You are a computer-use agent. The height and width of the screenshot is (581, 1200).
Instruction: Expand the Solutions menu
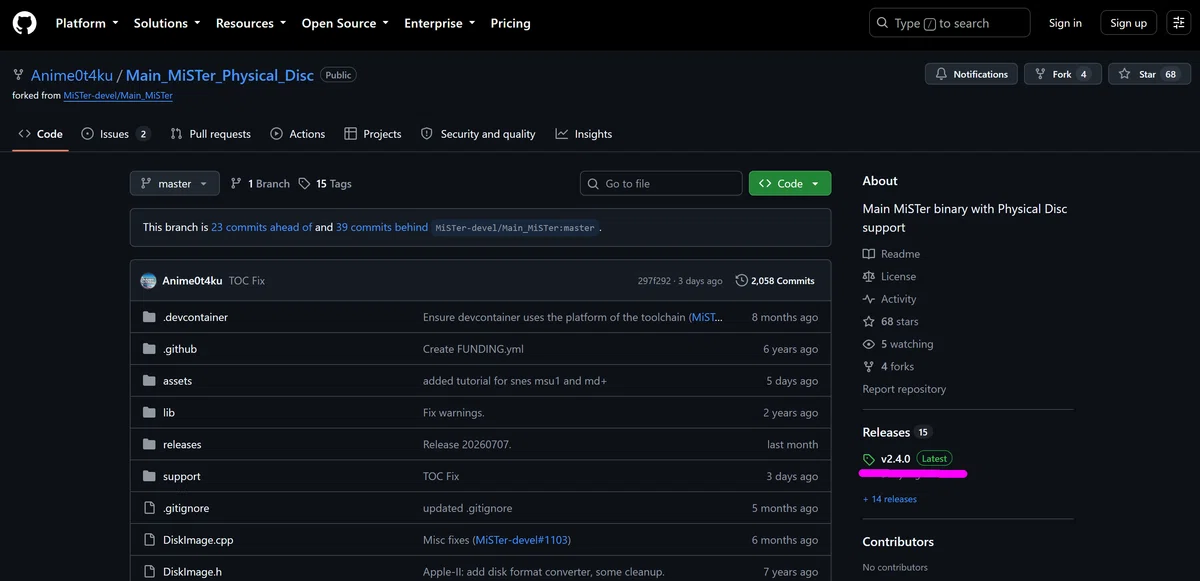click(x=167, y=23)
